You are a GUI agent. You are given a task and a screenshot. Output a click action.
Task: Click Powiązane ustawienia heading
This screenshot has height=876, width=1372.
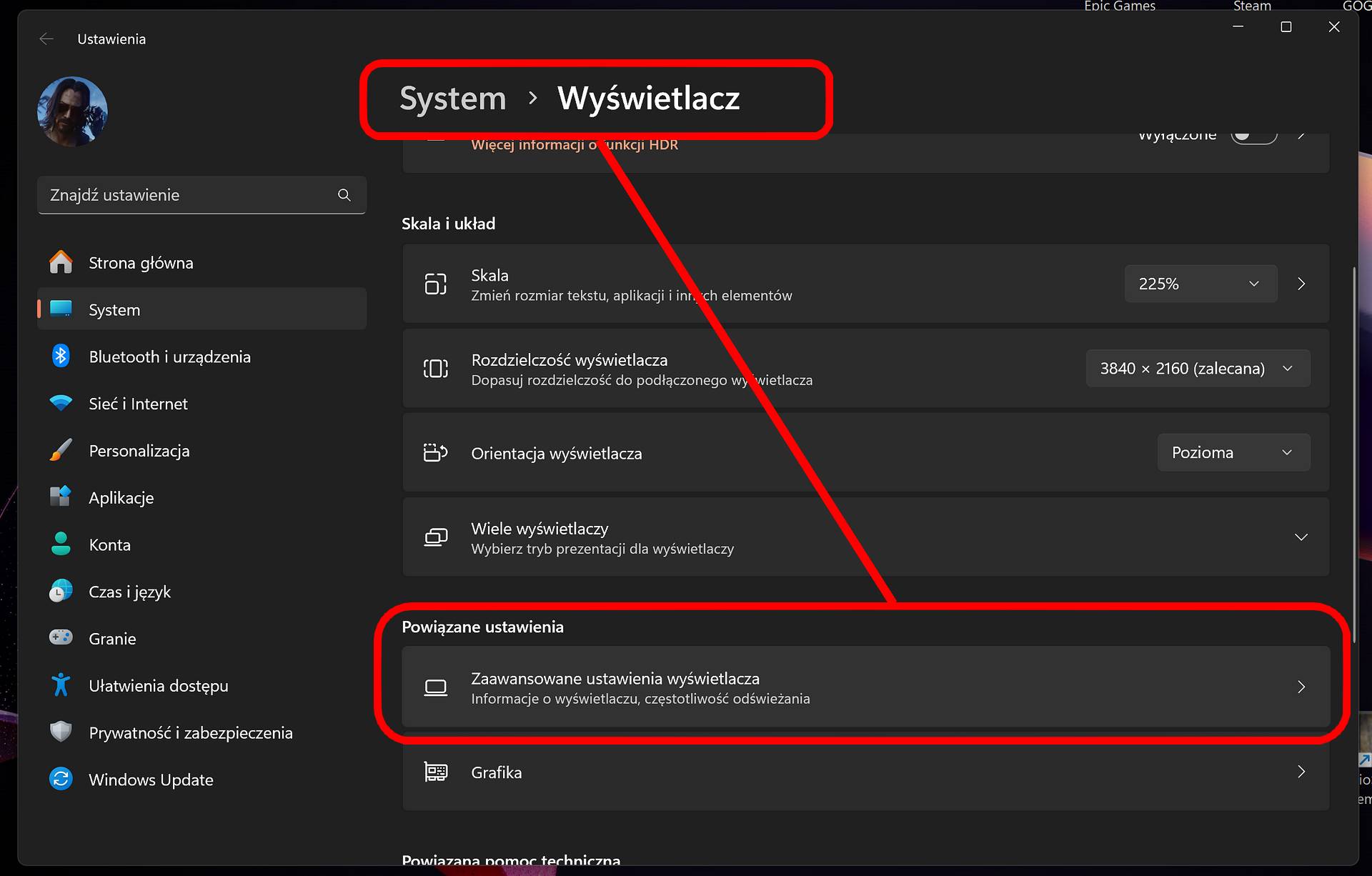pyautogui.click(x=482, y=627)
